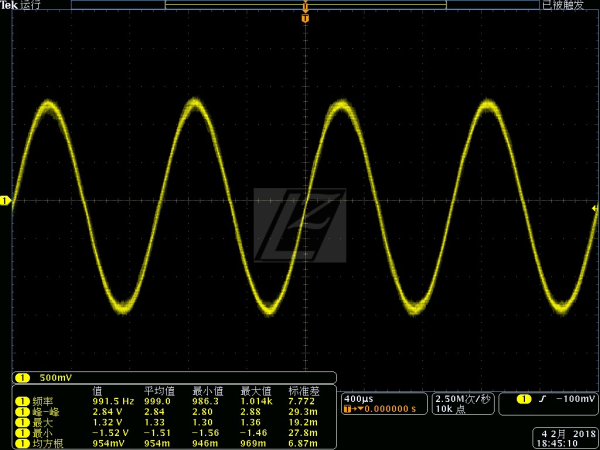The image size is (600, 450).
Task: Select the 最大 measurement label
Action: point(42,422)
